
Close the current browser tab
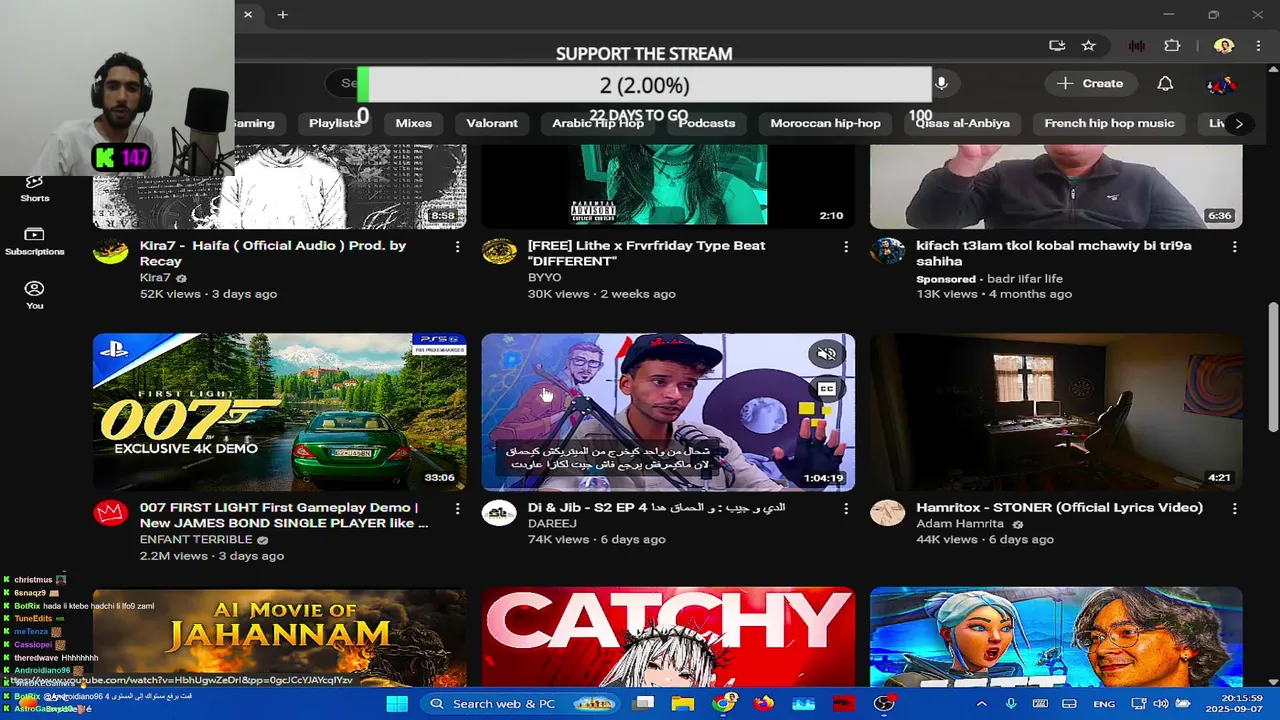[248, 14]
